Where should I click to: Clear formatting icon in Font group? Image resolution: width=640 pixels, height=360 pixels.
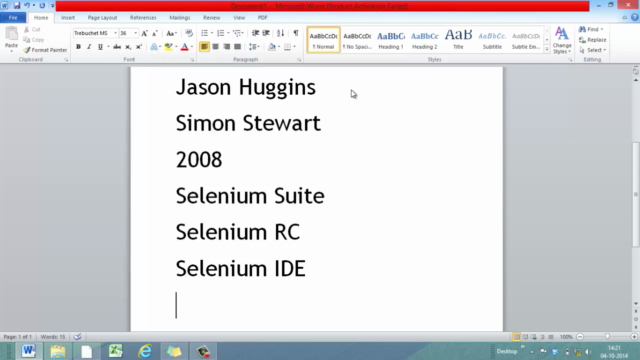point(189,33)
